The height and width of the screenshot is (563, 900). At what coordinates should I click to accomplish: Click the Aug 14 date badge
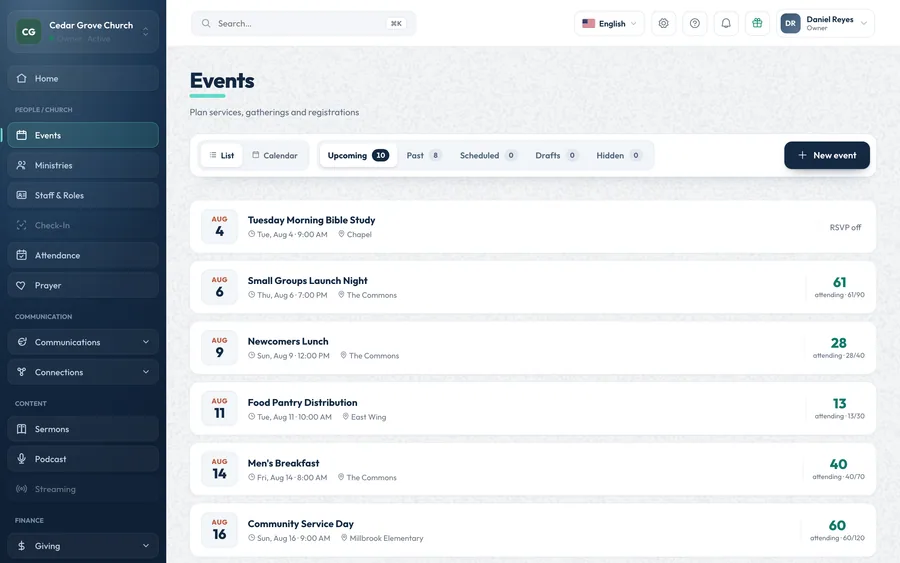[x=219, y=469]
